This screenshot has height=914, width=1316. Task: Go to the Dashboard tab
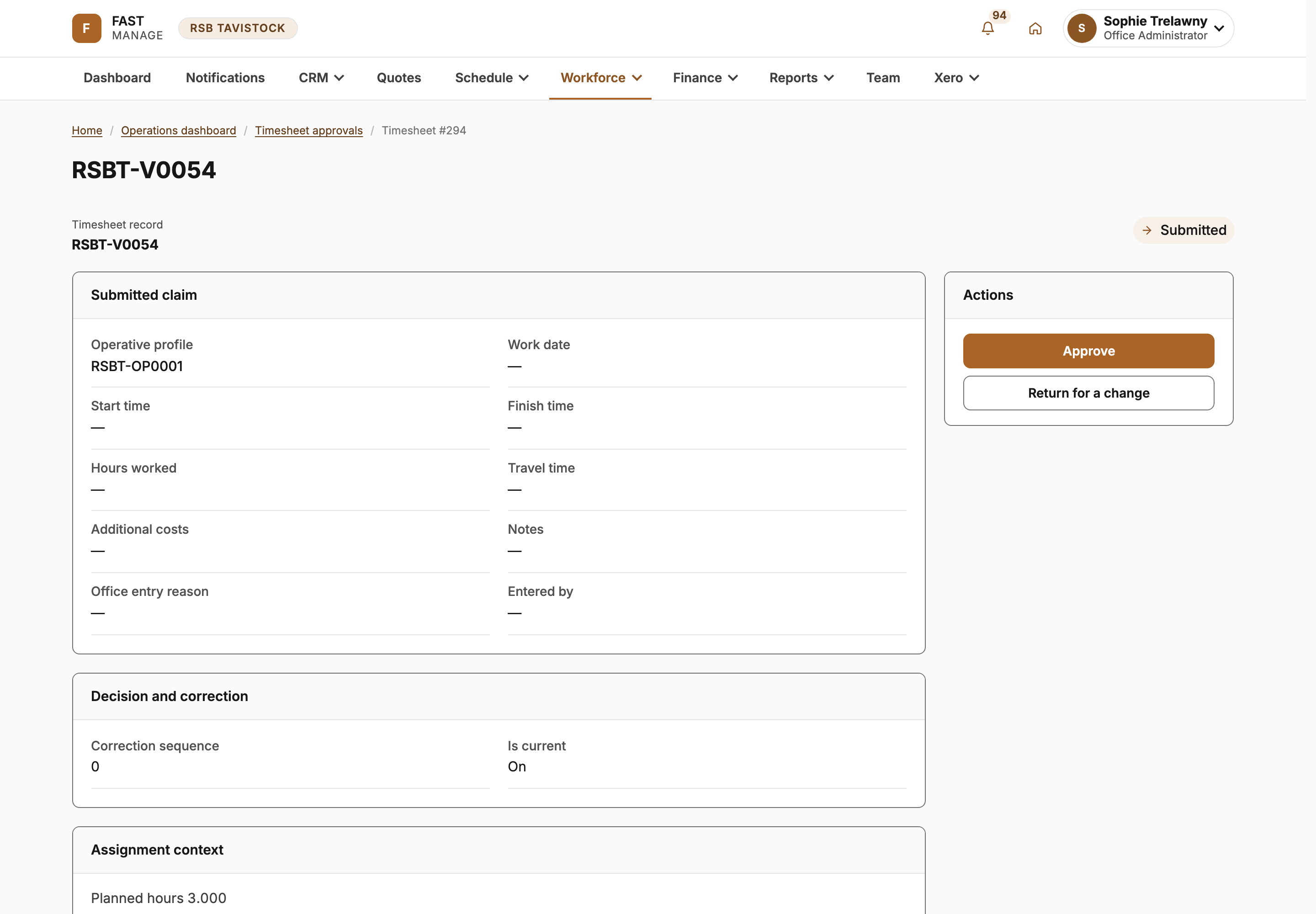[117, 78]
